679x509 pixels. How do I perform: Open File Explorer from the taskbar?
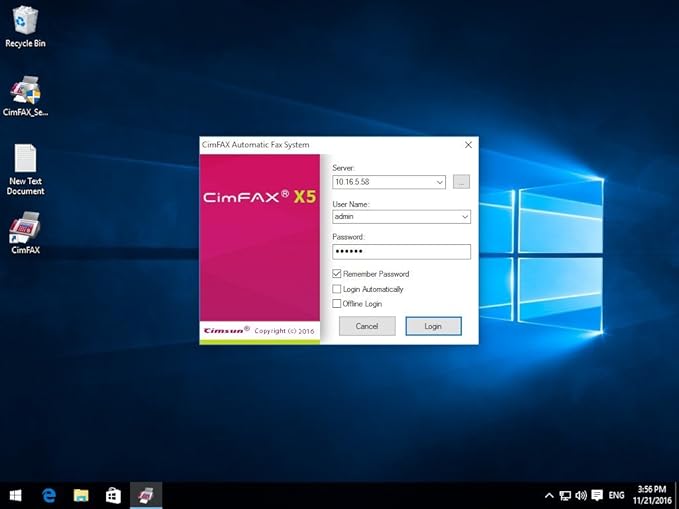click(81, 495)
